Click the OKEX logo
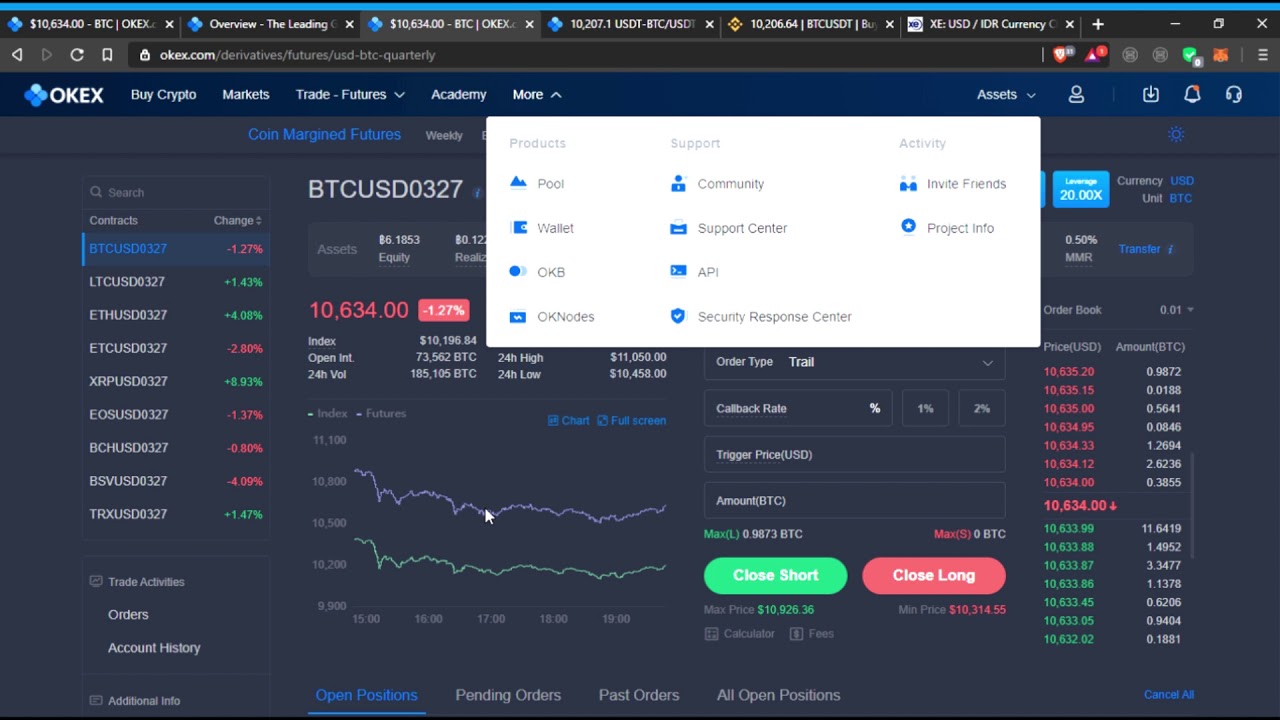This screenshot has width=1280, height=720. [64, 95]
